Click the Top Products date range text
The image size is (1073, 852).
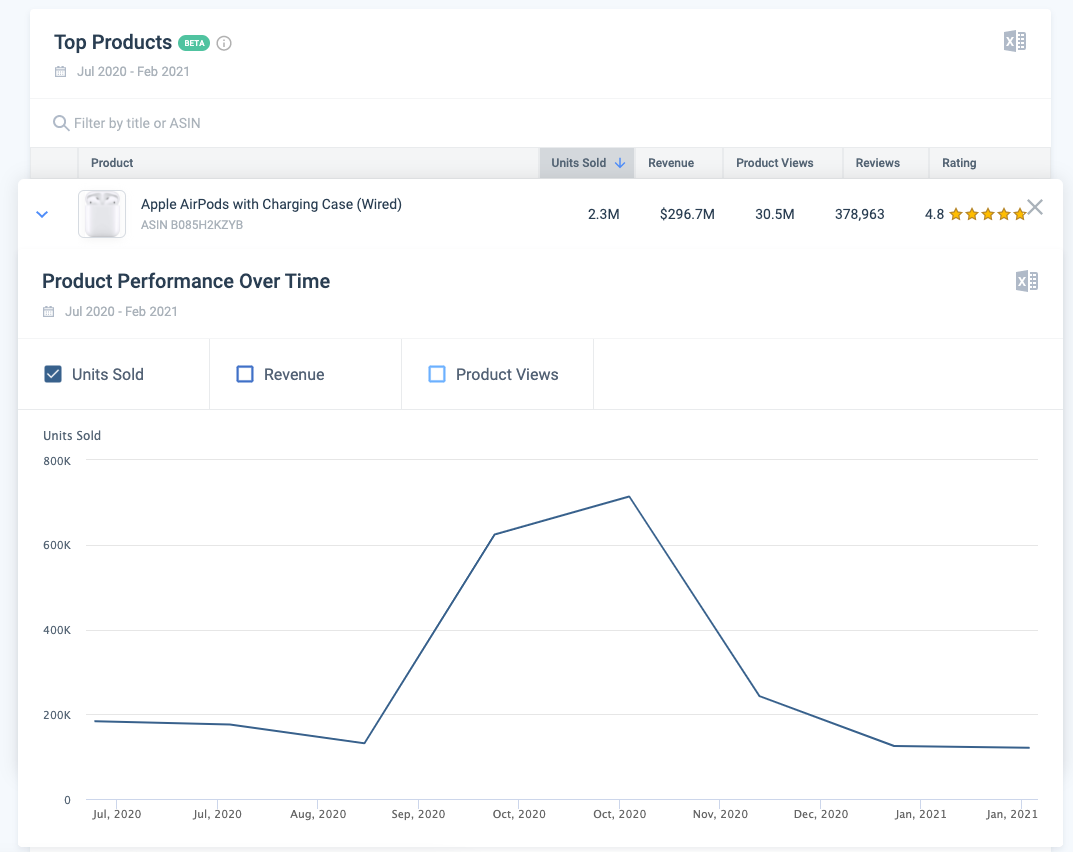[133, 71]
